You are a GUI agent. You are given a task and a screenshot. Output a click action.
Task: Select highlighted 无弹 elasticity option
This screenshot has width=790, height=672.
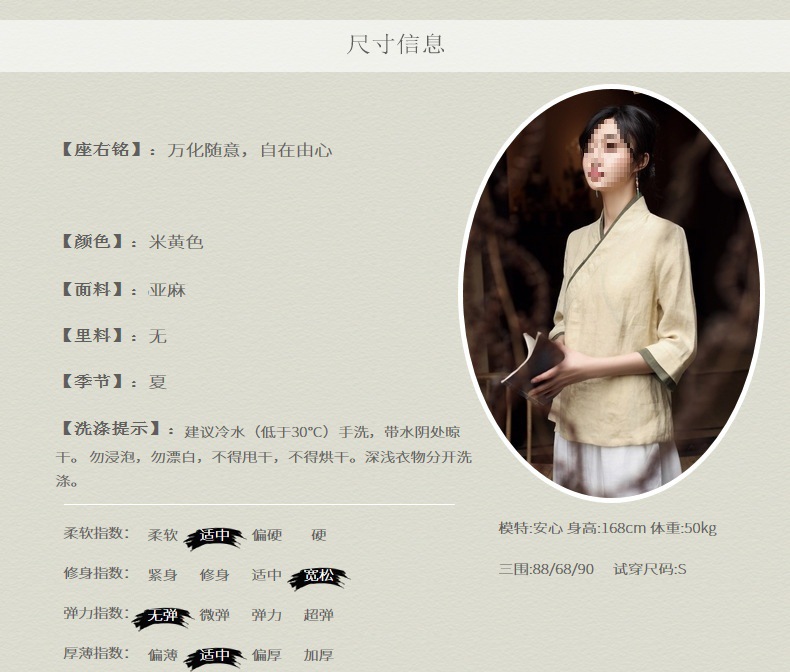point(162,616)
